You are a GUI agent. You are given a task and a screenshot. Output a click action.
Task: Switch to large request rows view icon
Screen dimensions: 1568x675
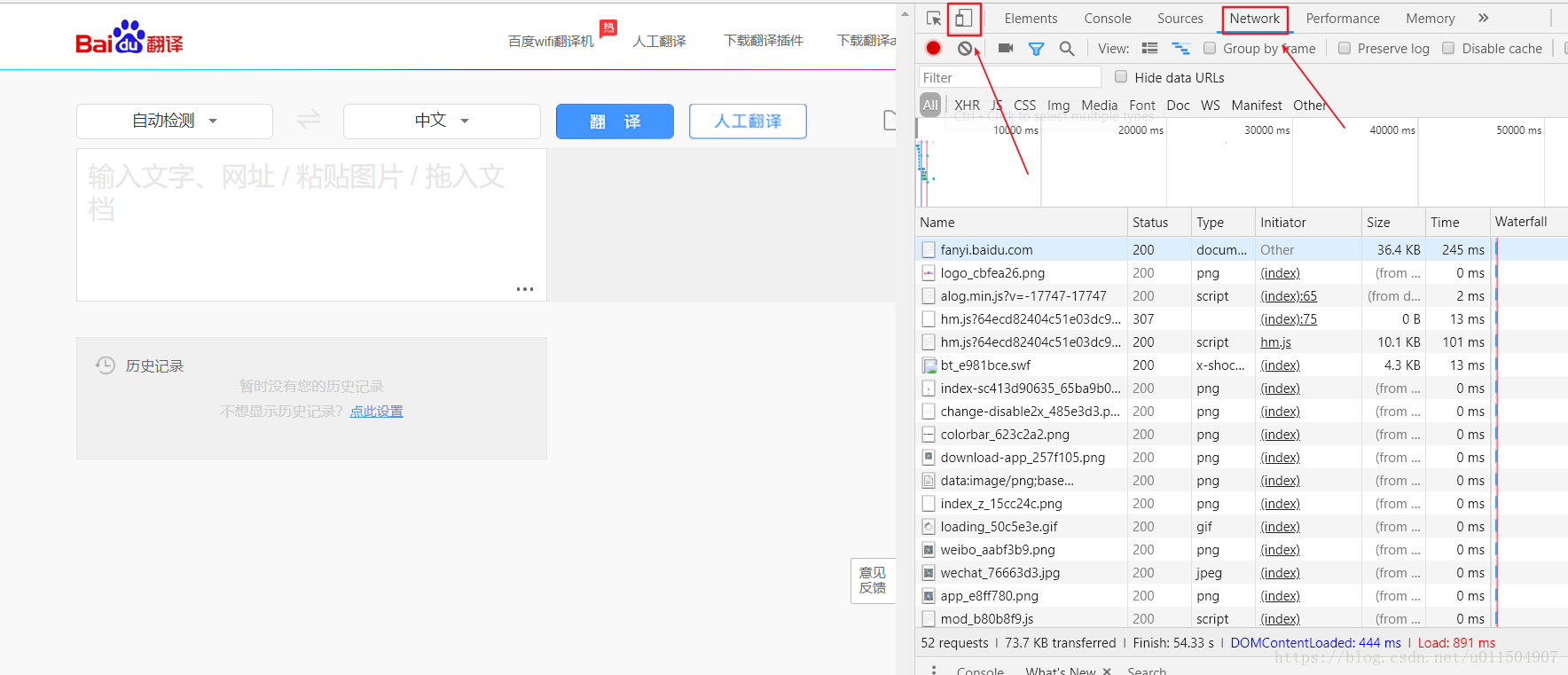pos(1150,49)
